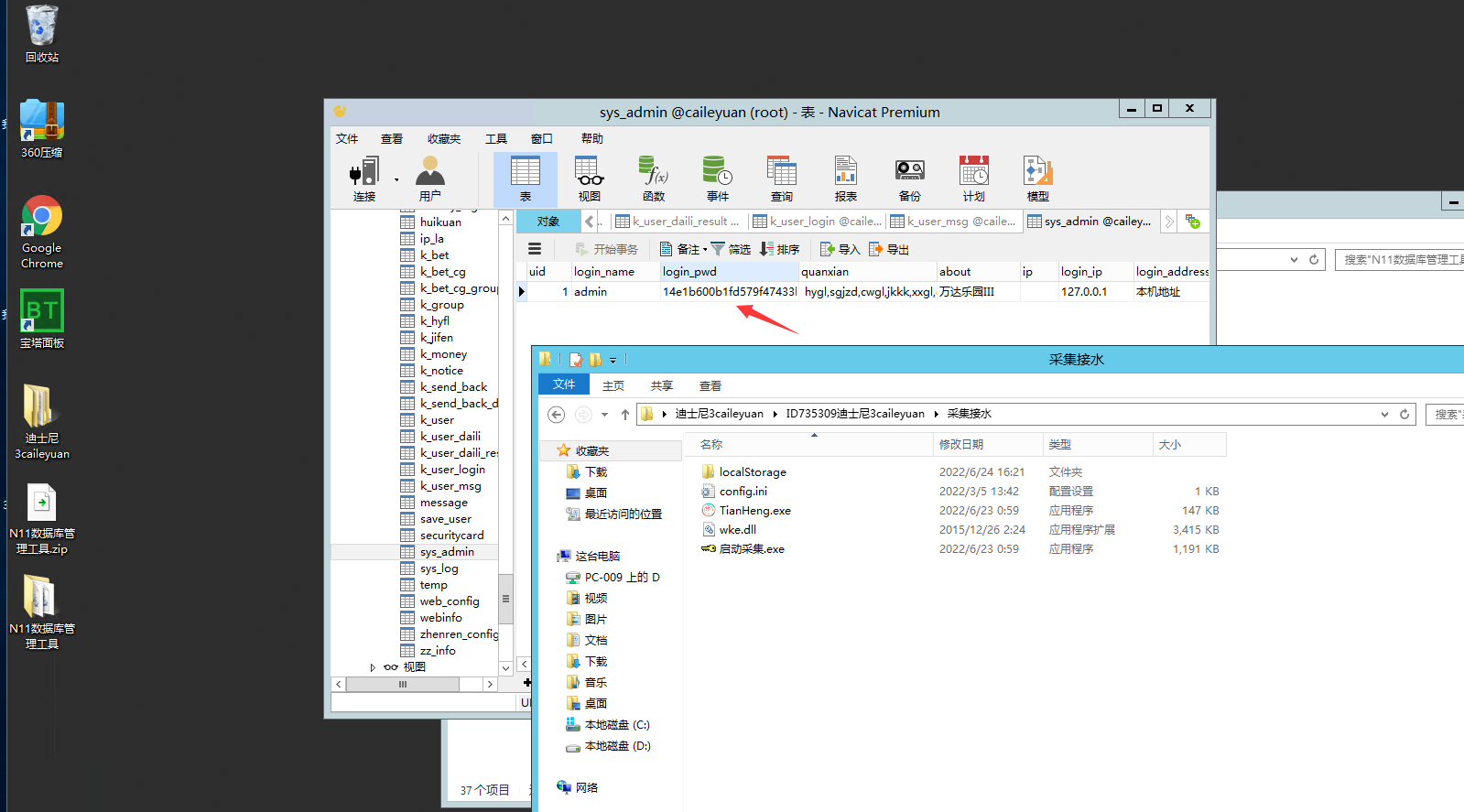
Task: Open the Report (报表) toolbar icon
Action: click(845, 179)
